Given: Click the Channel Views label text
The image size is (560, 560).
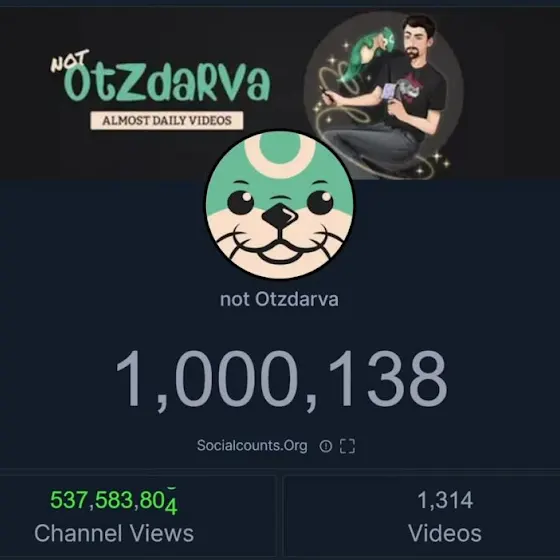Looking at the screenshot, I should [x=114, y=534].
